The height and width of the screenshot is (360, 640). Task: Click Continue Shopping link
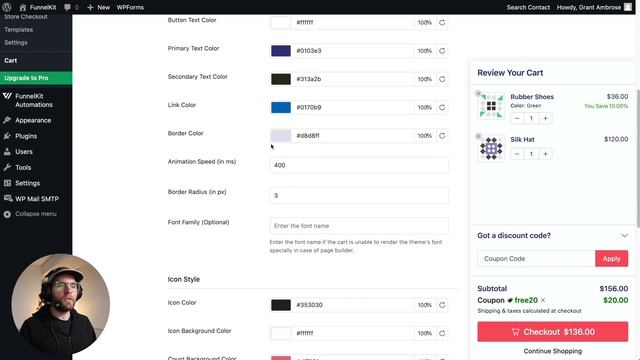click(x=553, y=351)
